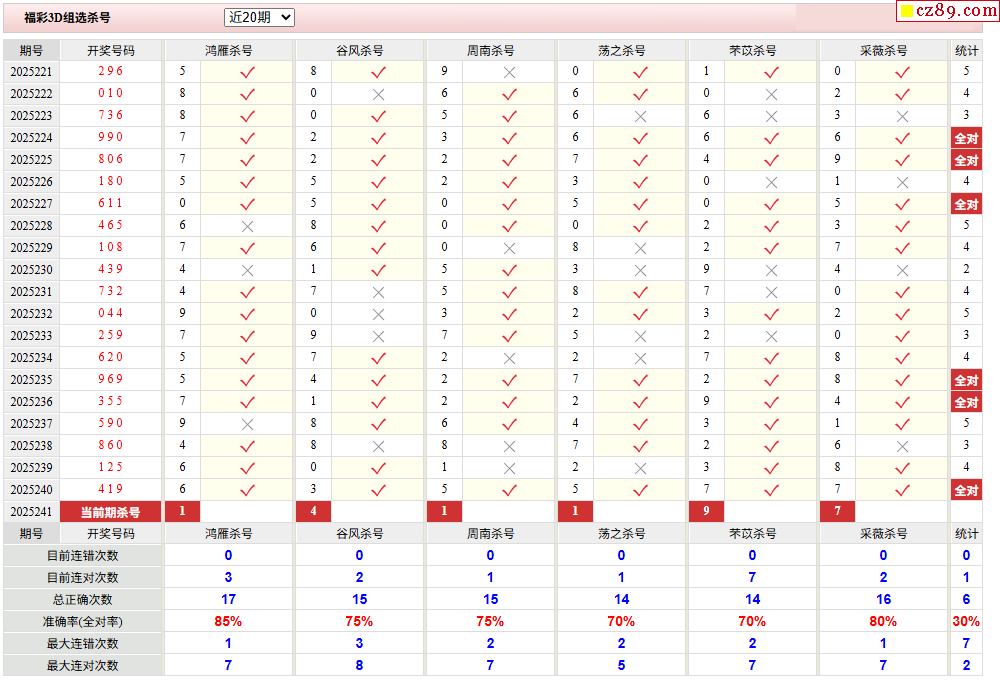Click the X mark for 谷风杀号 in row 2025232
The height and width of the screenshot is (683, 1000).
point(378,314)
